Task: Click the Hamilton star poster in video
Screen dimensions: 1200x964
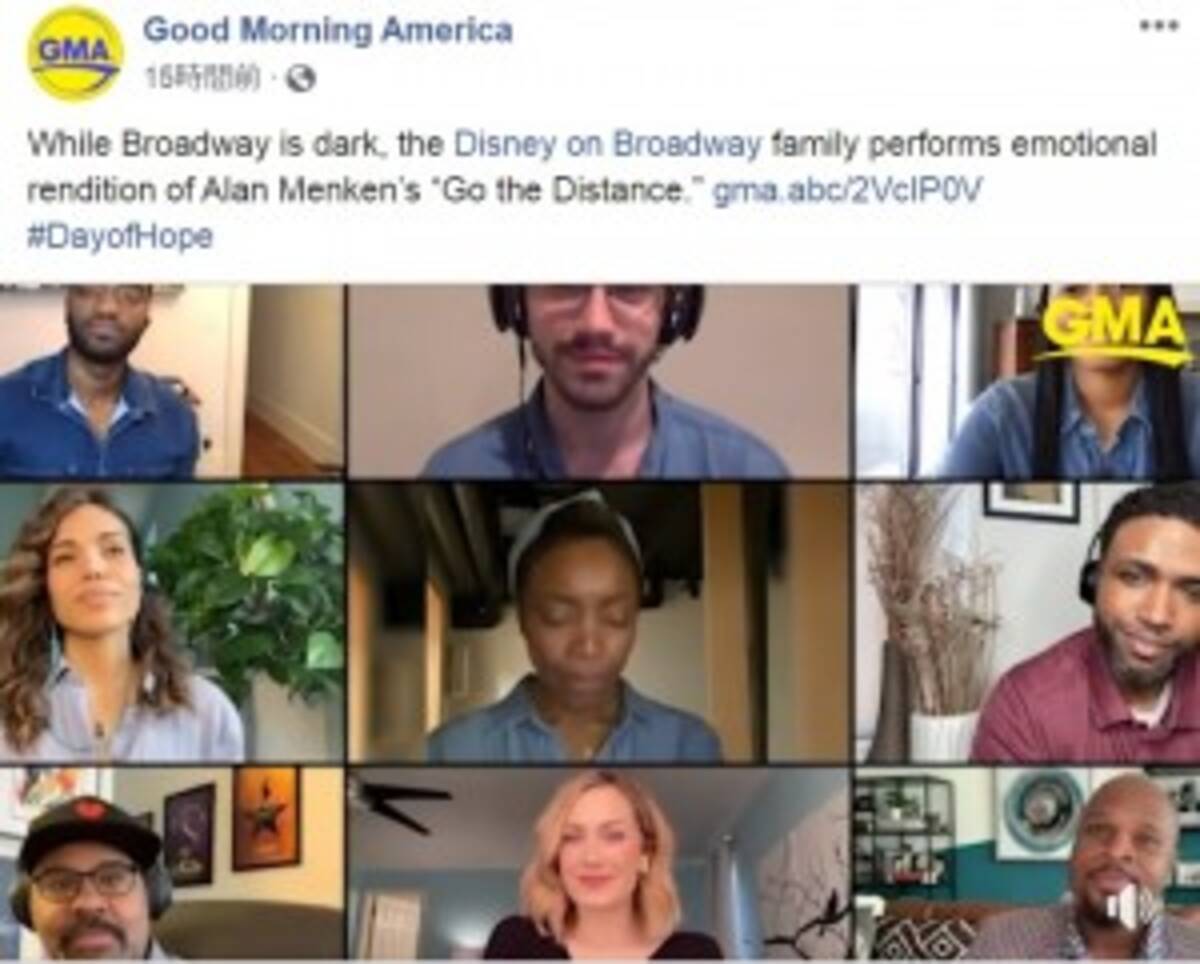Action: pos(266,817)
